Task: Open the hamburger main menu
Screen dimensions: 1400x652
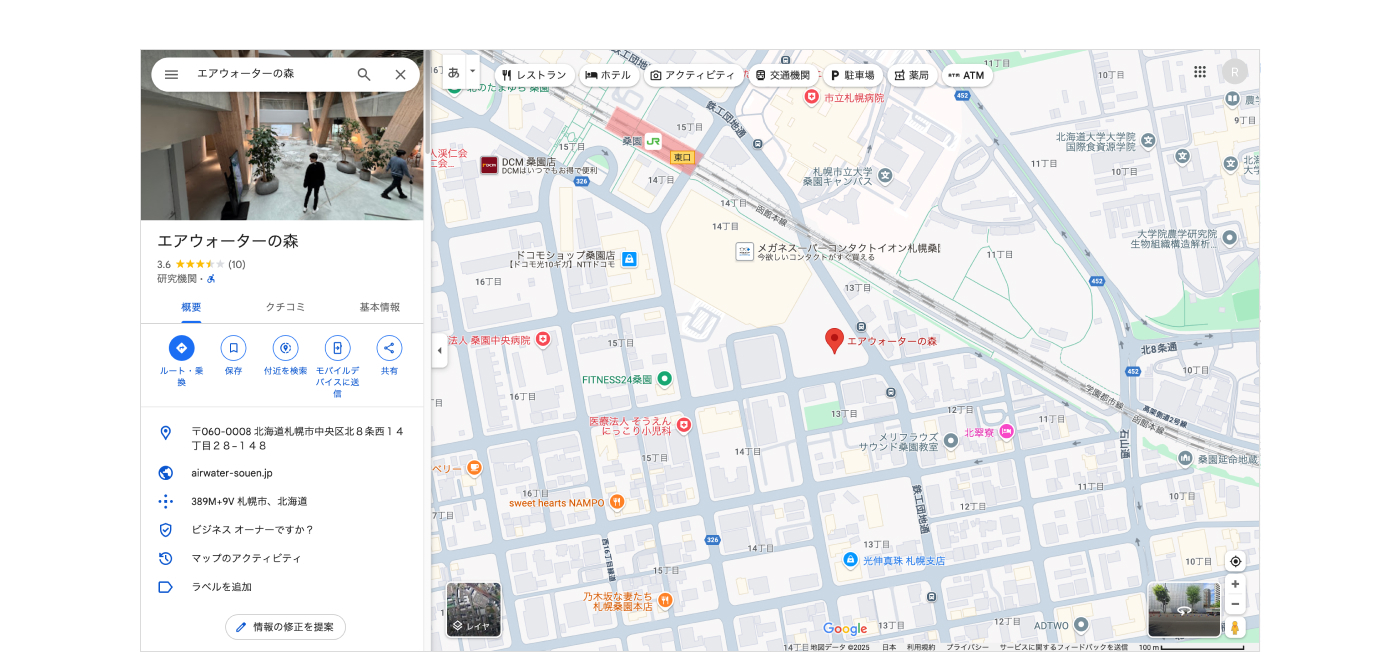Action: point(171,75)
